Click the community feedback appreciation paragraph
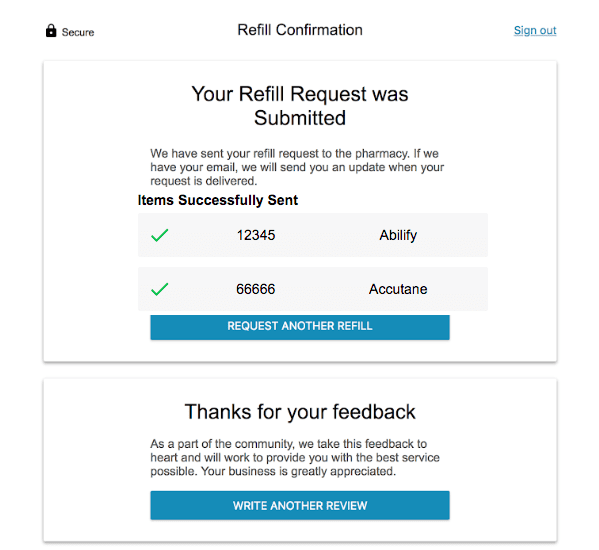599x550 pixels. tap(295, 457)
